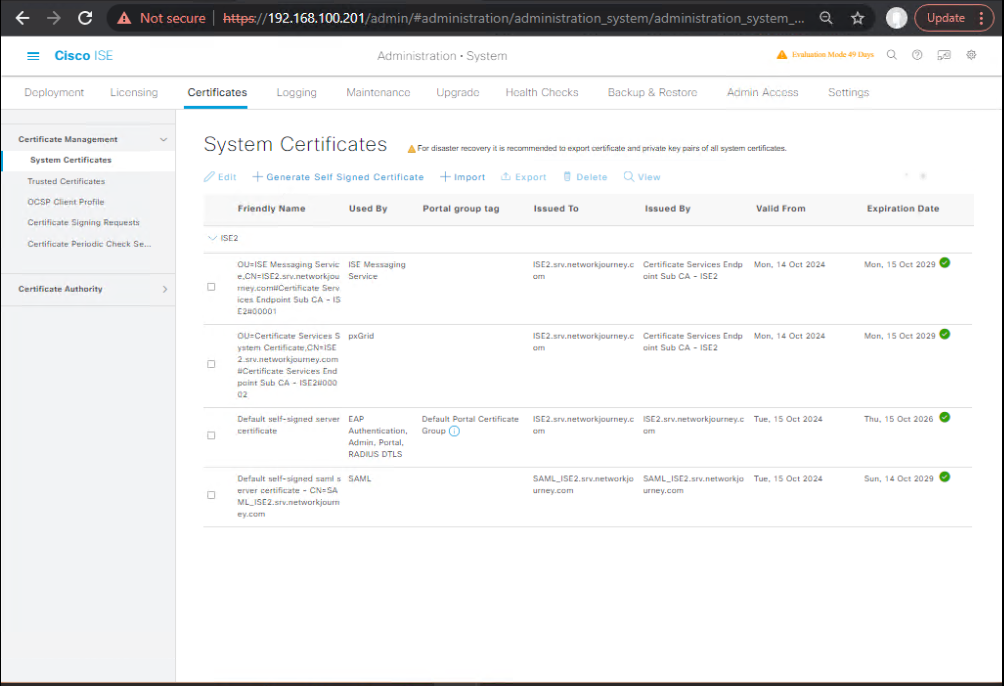Click the 'Thu, 15 Oct 2026' expiration date
The height and width of the screenshot is (686, 1004).
click(x=898, y=419)
